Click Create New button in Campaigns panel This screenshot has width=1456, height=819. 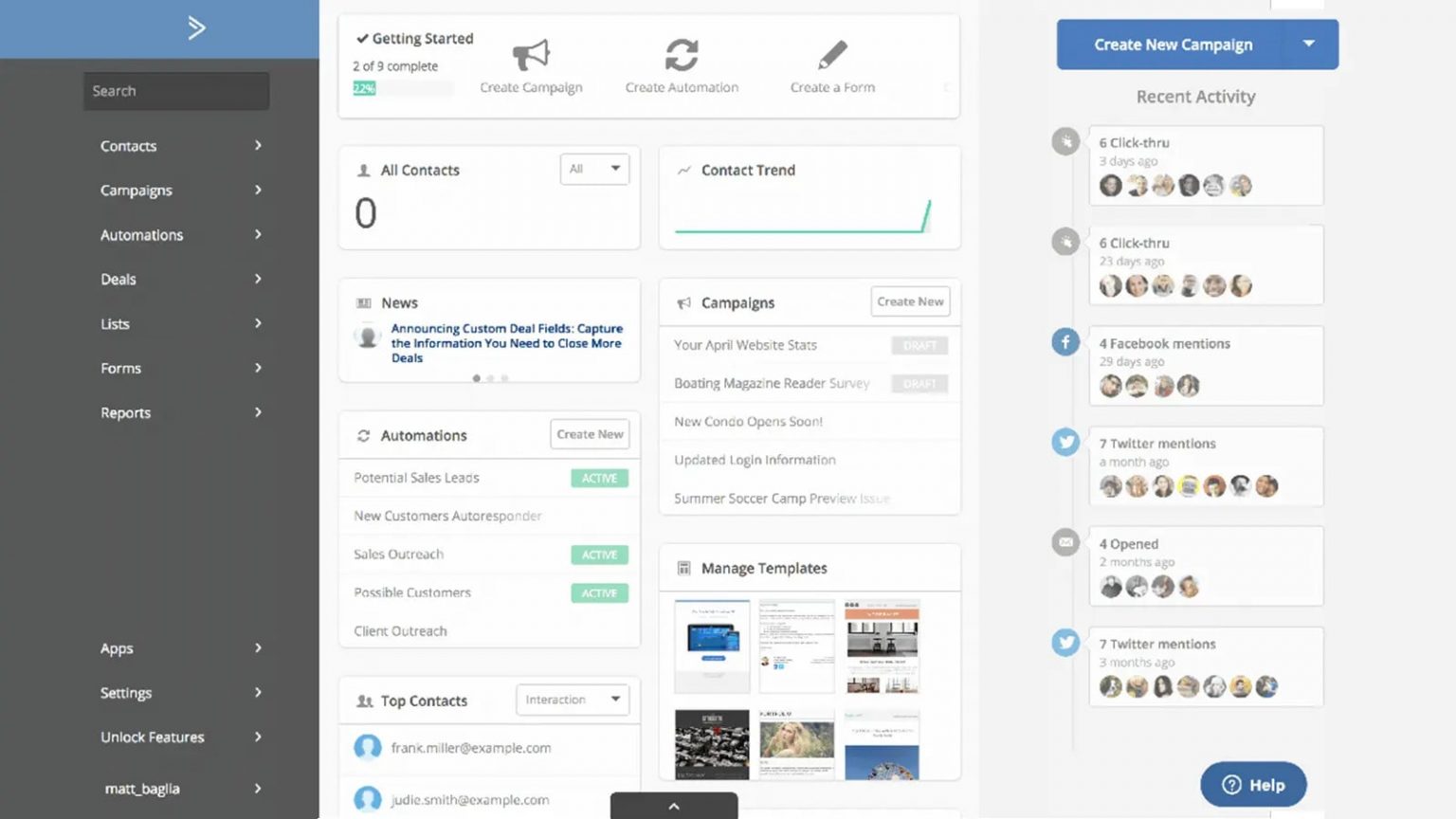(x=910, y=301)
